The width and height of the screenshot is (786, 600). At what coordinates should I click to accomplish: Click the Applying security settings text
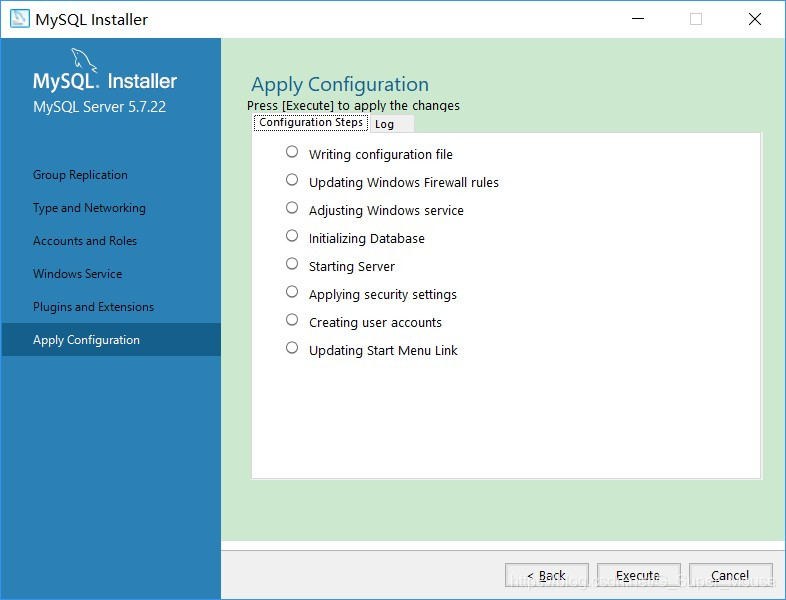tap(383, 295)
